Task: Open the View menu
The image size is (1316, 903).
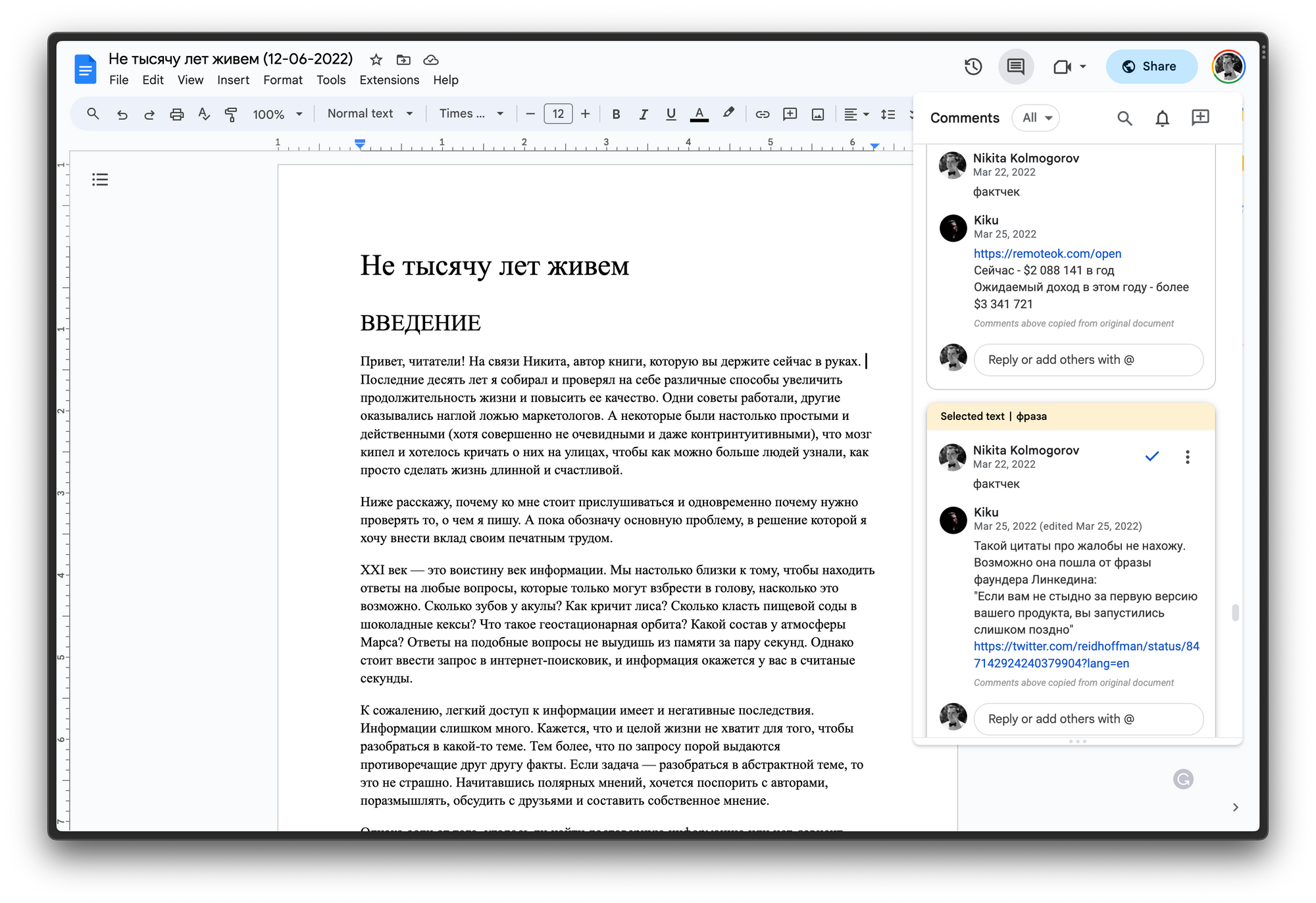Action: coord(190,80)
